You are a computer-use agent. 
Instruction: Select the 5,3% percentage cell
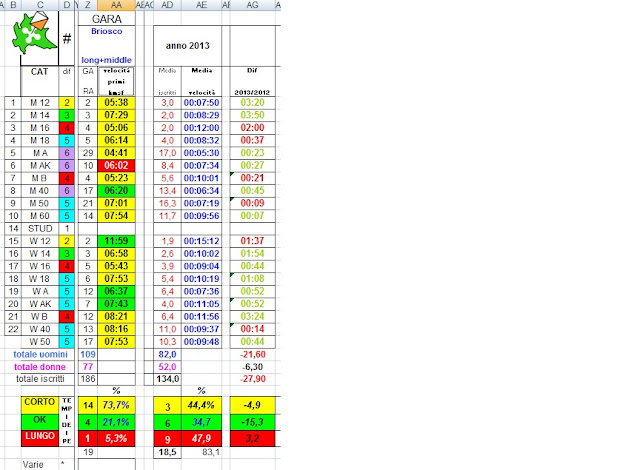click(x=116, y=439)
